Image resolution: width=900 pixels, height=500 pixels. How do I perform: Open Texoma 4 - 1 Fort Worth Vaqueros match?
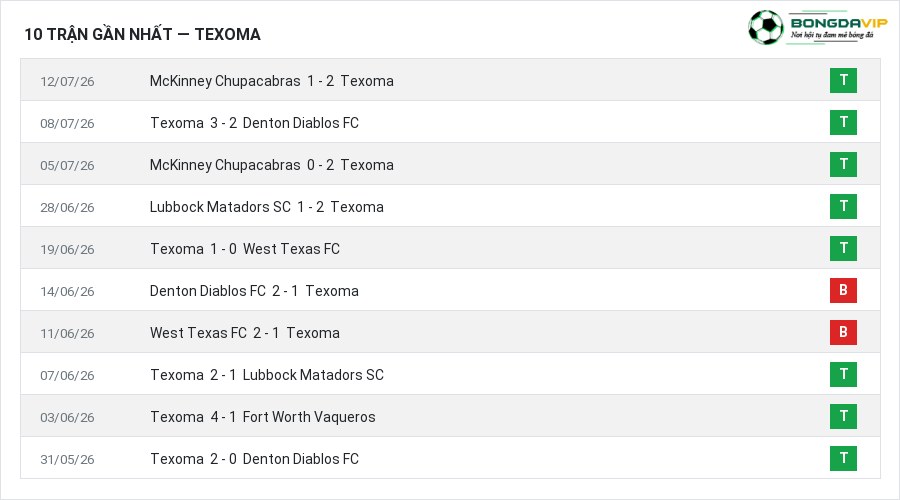pos(263,417)
